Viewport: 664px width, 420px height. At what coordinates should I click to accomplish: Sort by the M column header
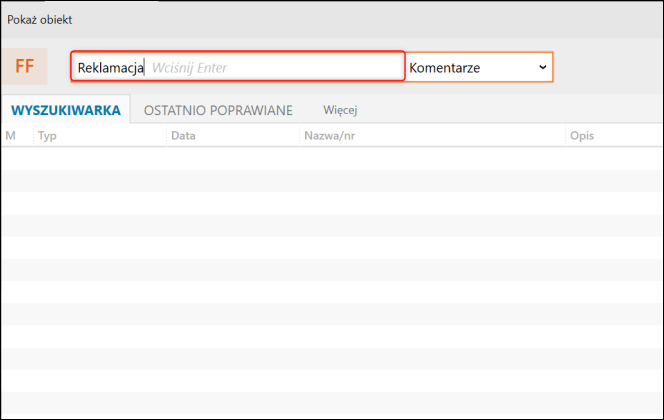(x=11, y=134)
